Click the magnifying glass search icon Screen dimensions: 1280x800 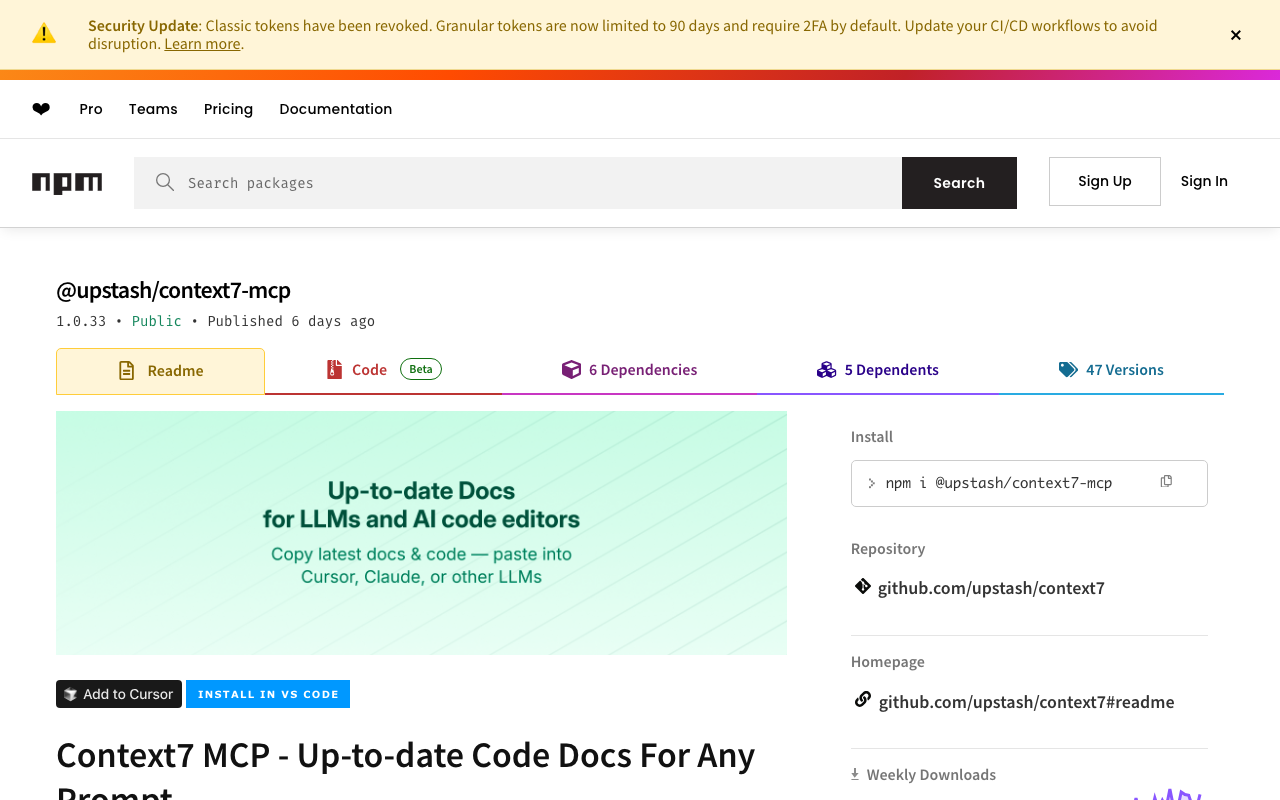tap(165, 182)
